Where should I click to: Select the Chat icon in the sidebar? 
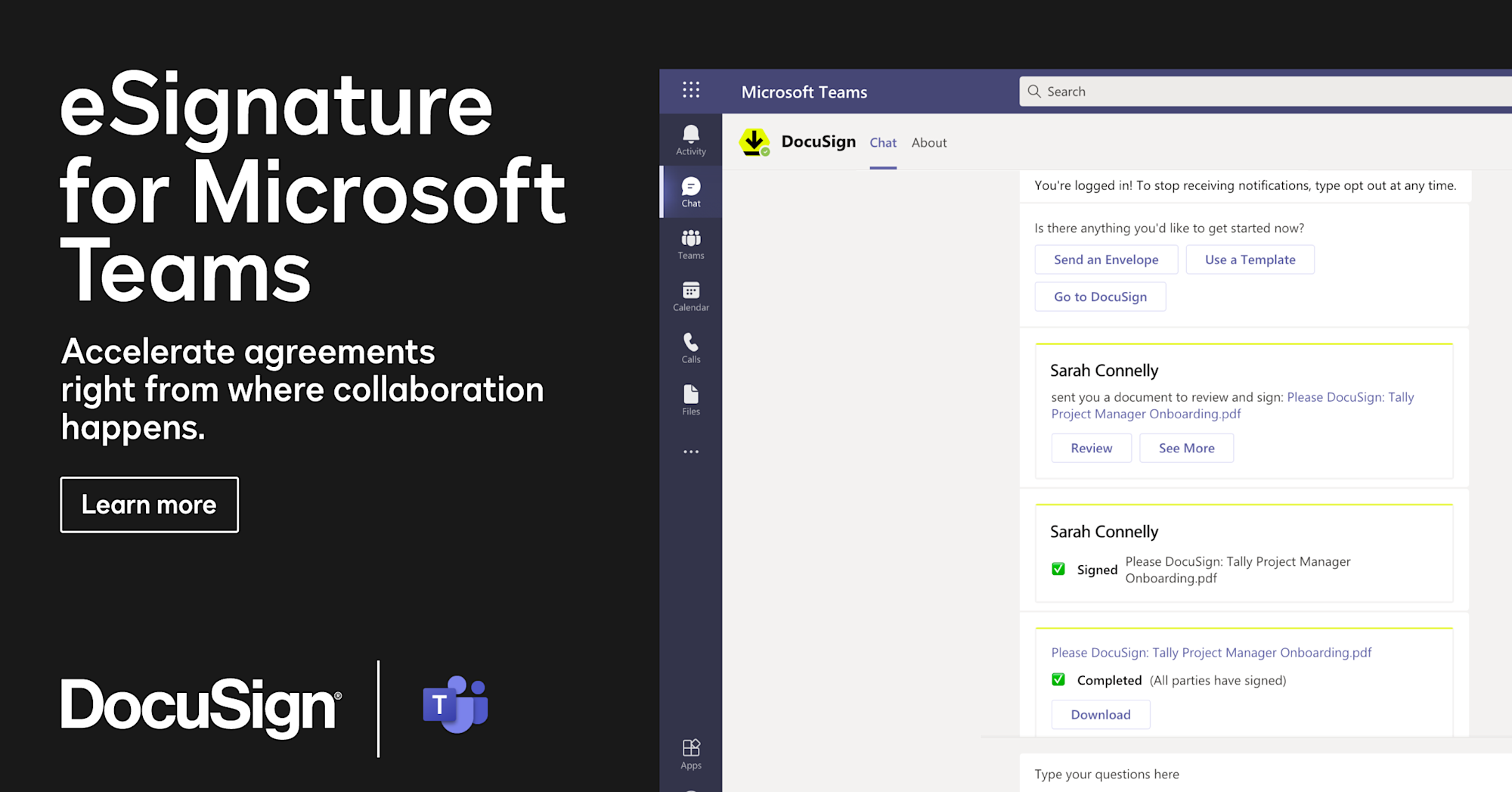[690, 191]
